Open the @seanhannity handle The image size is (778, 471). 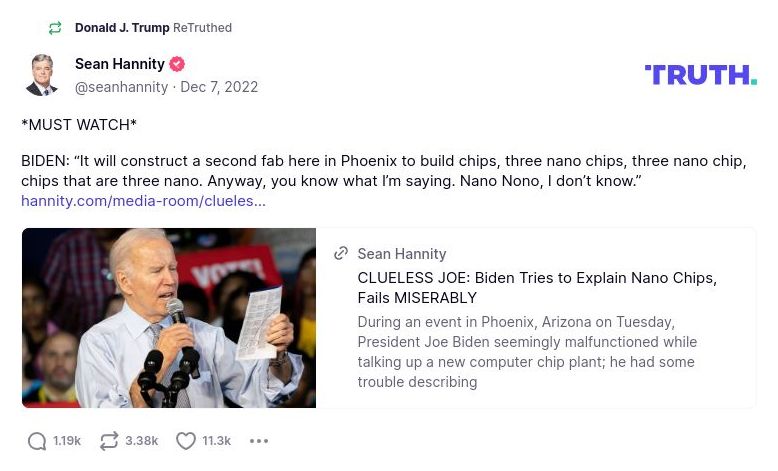(x=121, y=87)
